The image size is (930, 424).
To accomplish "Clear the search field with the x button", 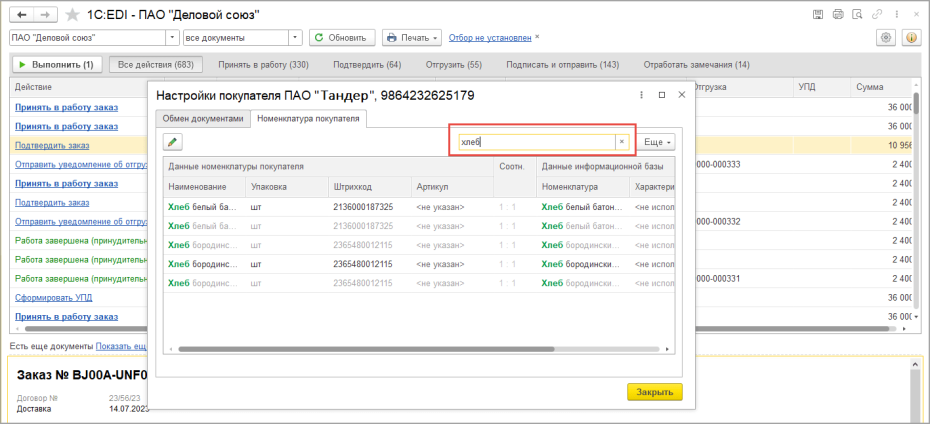I will click(622, 142).
